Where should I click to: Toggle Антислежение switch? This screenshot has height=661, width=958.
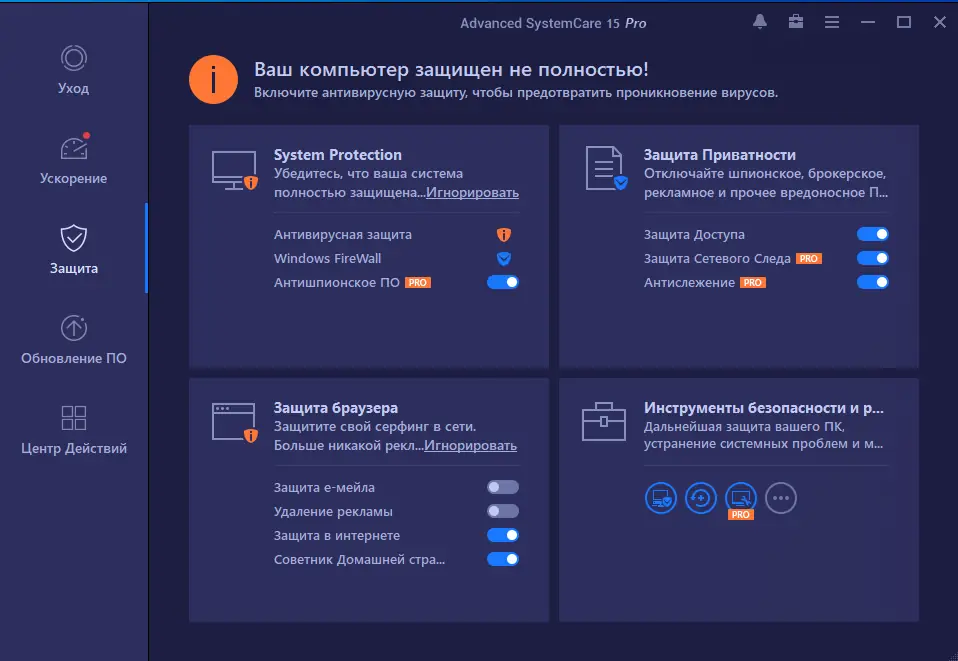pos(872,282)
